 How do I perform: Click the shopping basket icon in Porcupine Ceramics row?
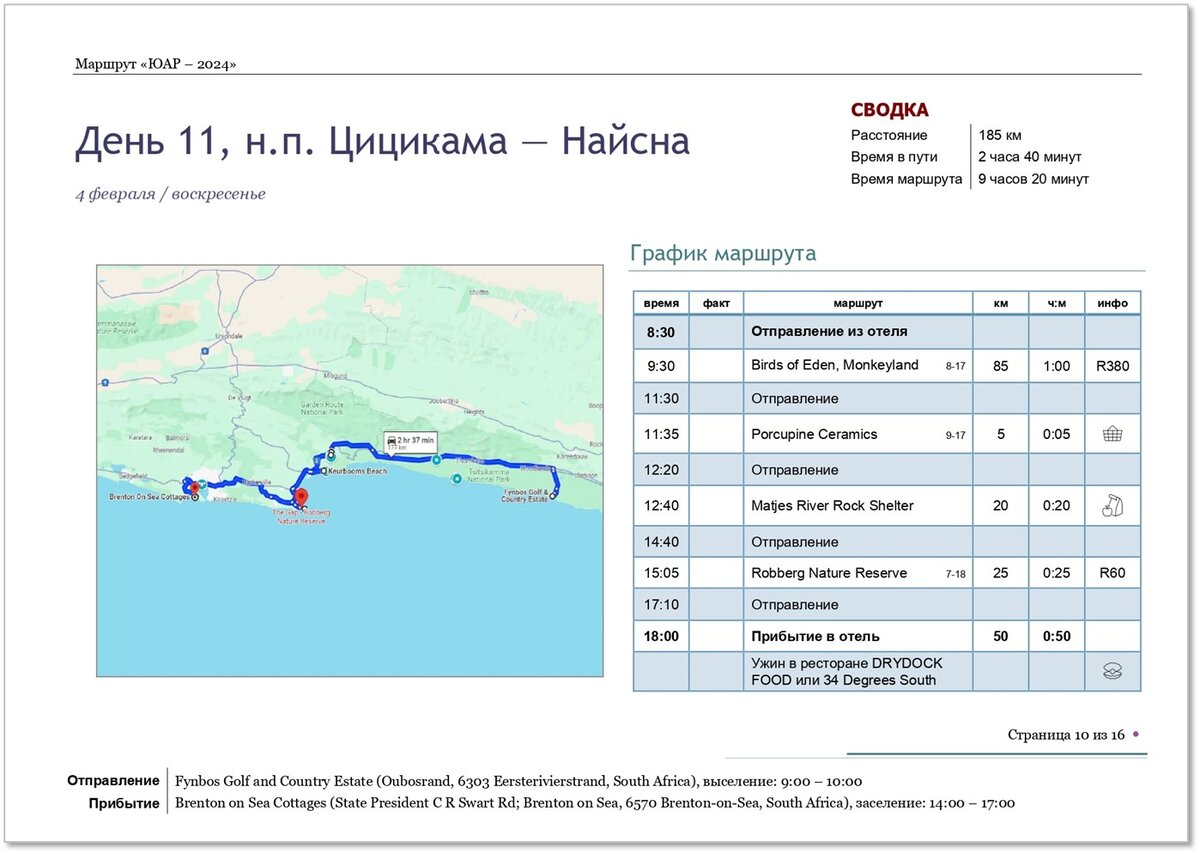(1112, 434)
